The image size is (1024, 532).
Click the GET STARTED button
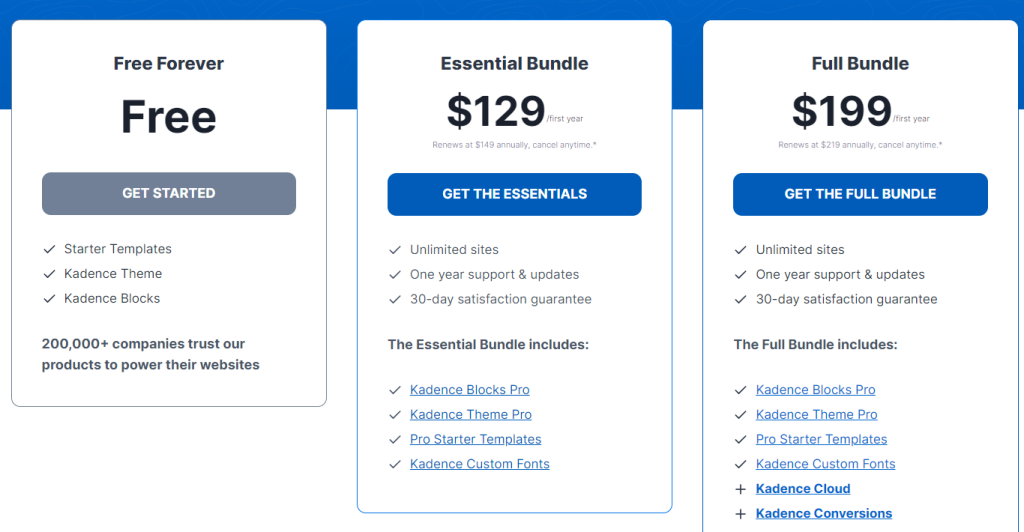click(168, 193)
